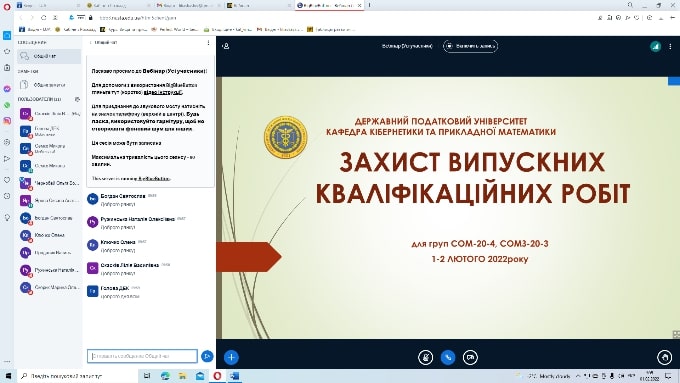Select user Чернобай Ольга in user list
Image resolution: width=680 pixels, height=383 pixels.
click(49, 183)
